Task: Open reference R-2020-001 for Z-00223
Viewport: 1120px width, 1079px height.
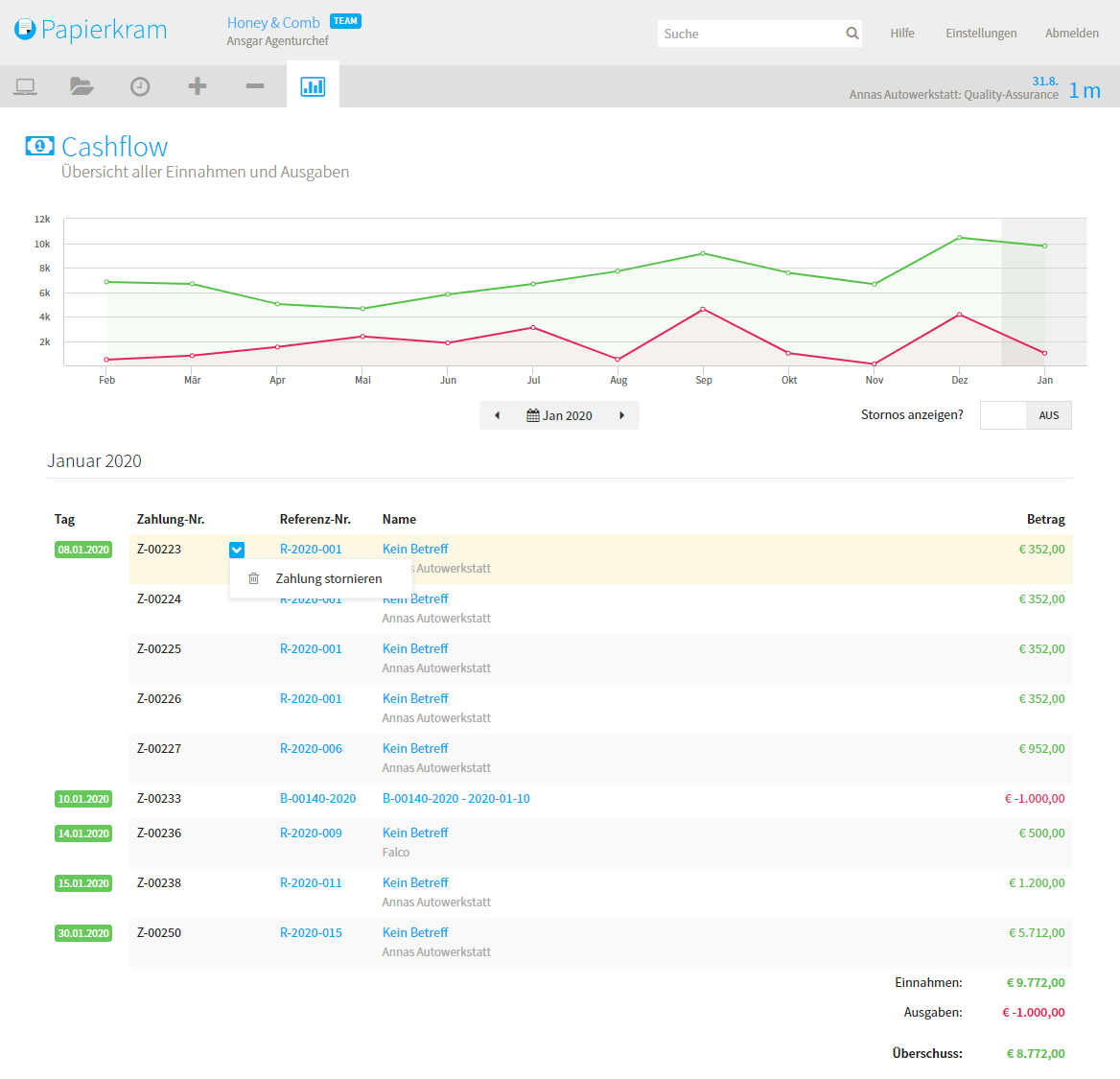Action: [311, 549]
